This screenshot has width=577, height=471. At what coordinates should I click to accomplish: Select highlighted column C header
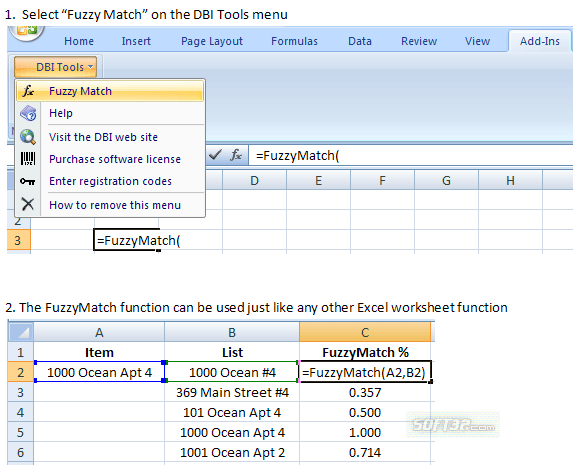[365, 332]
